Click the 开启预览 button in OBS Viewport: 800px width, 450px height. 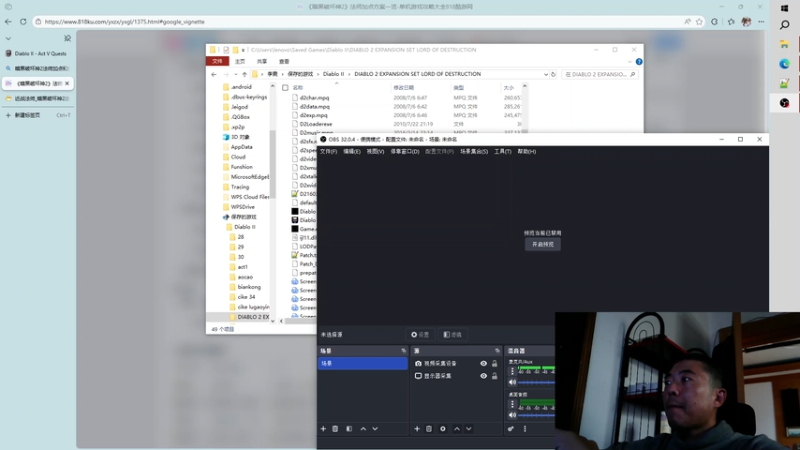543,244
